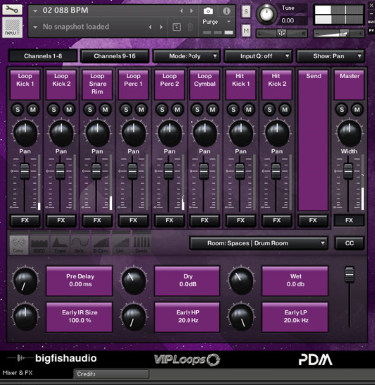This screenshot has height=385, width=375.
Task: Click the snapshot delete trash icon
Action: (x=190, y=27)
